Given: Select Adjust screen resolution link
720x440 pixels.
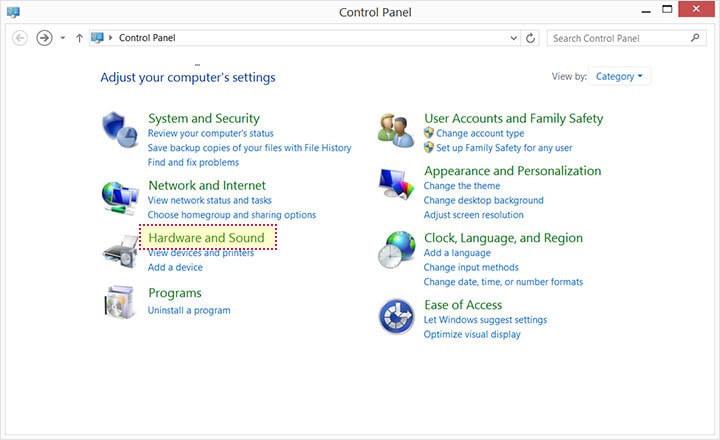Looking at the screenshot, I should [473, 215].
